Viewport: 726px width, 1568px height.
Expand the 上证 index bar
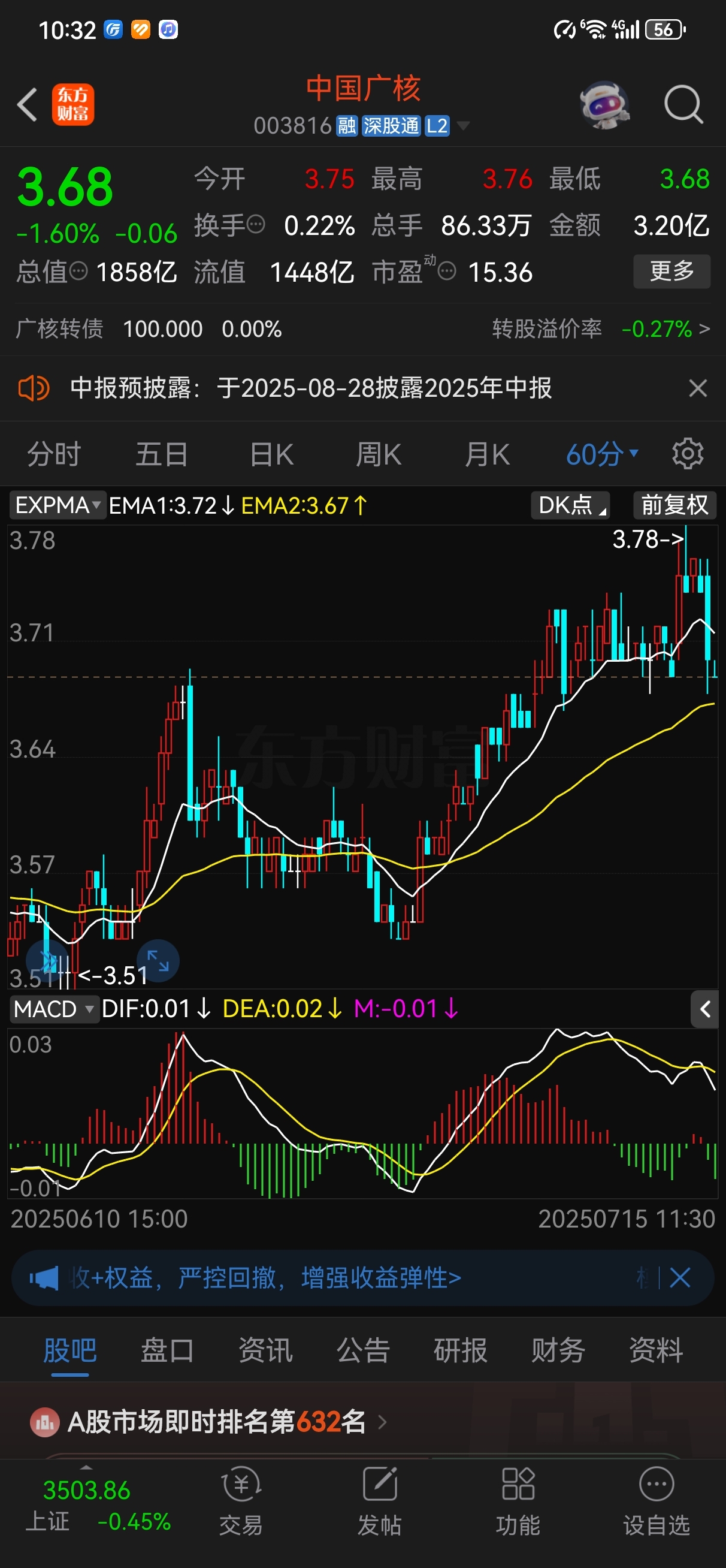pyautogui.click(x=86, y=1467)
